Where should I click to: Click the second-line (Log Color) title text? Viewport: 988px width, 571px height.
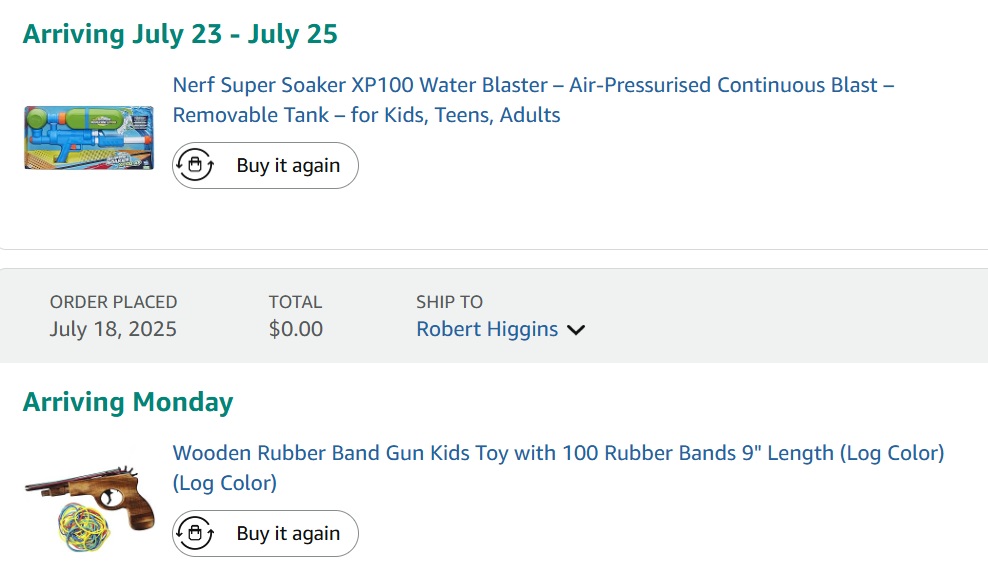click(x=224, y=483)
